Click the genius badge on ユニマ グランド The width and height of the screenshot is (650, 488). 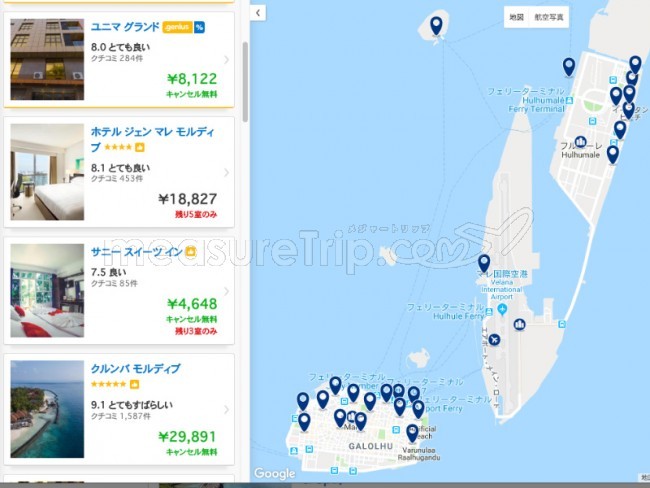(177, 27)
